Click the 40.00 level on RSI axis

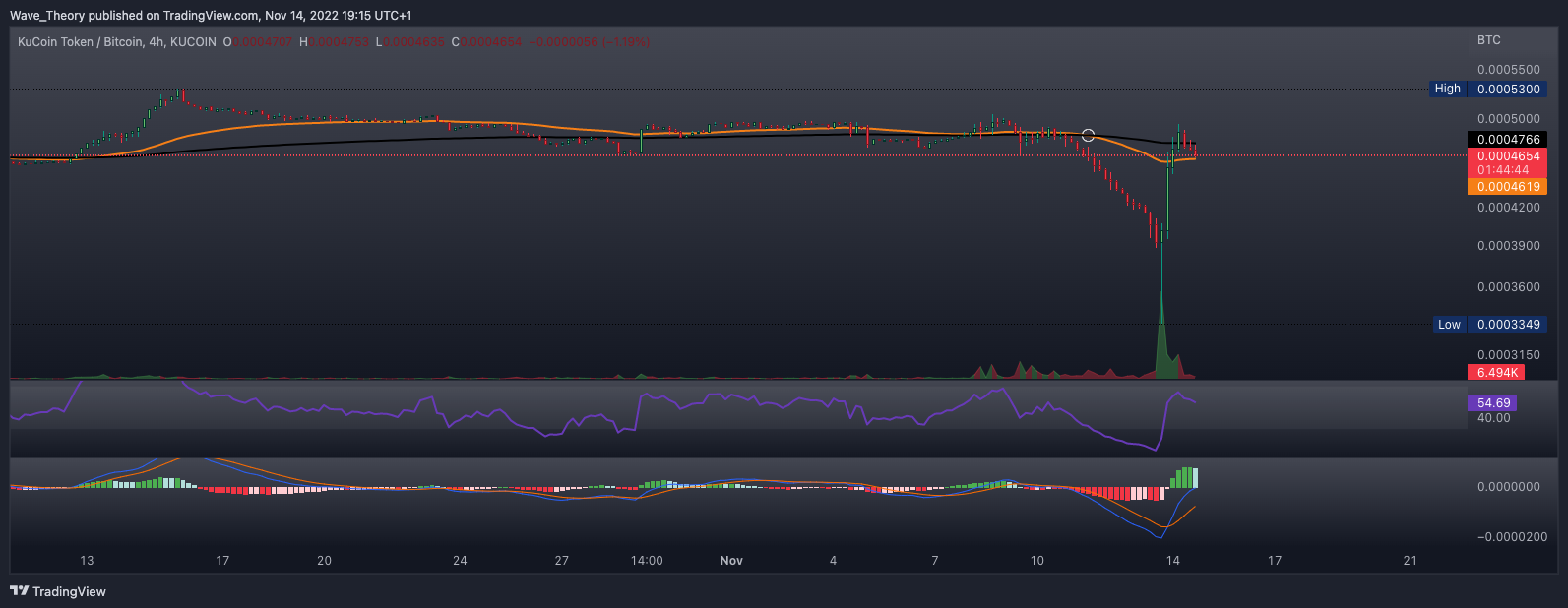point(1493,418)
